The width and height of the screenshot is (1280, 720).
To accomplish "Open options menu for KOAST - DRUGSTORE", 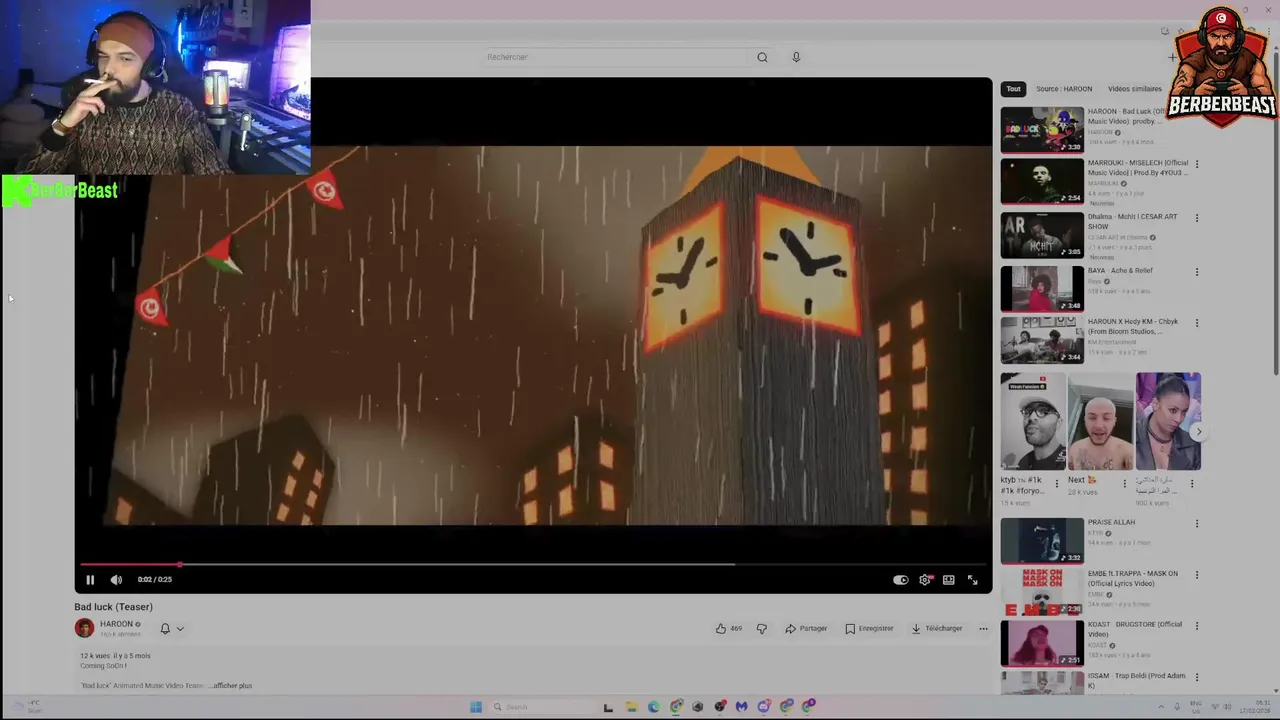I will pos(1197,626).
